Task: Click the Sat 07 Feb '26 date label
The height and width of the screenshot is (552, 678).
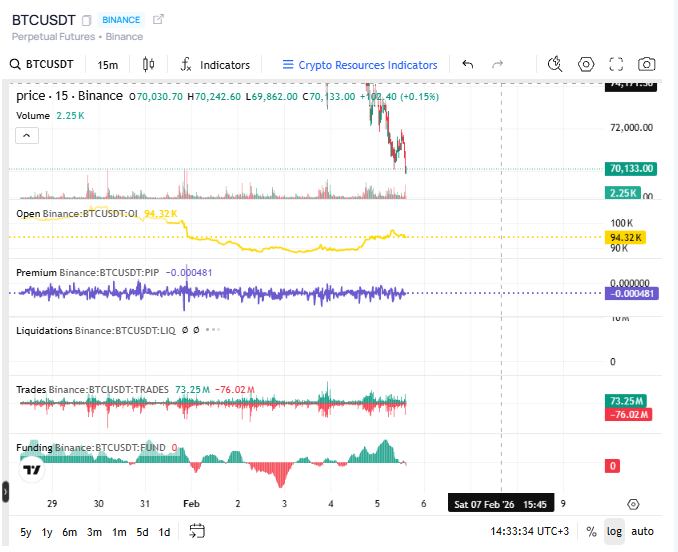Action: (x=501, y=504)
